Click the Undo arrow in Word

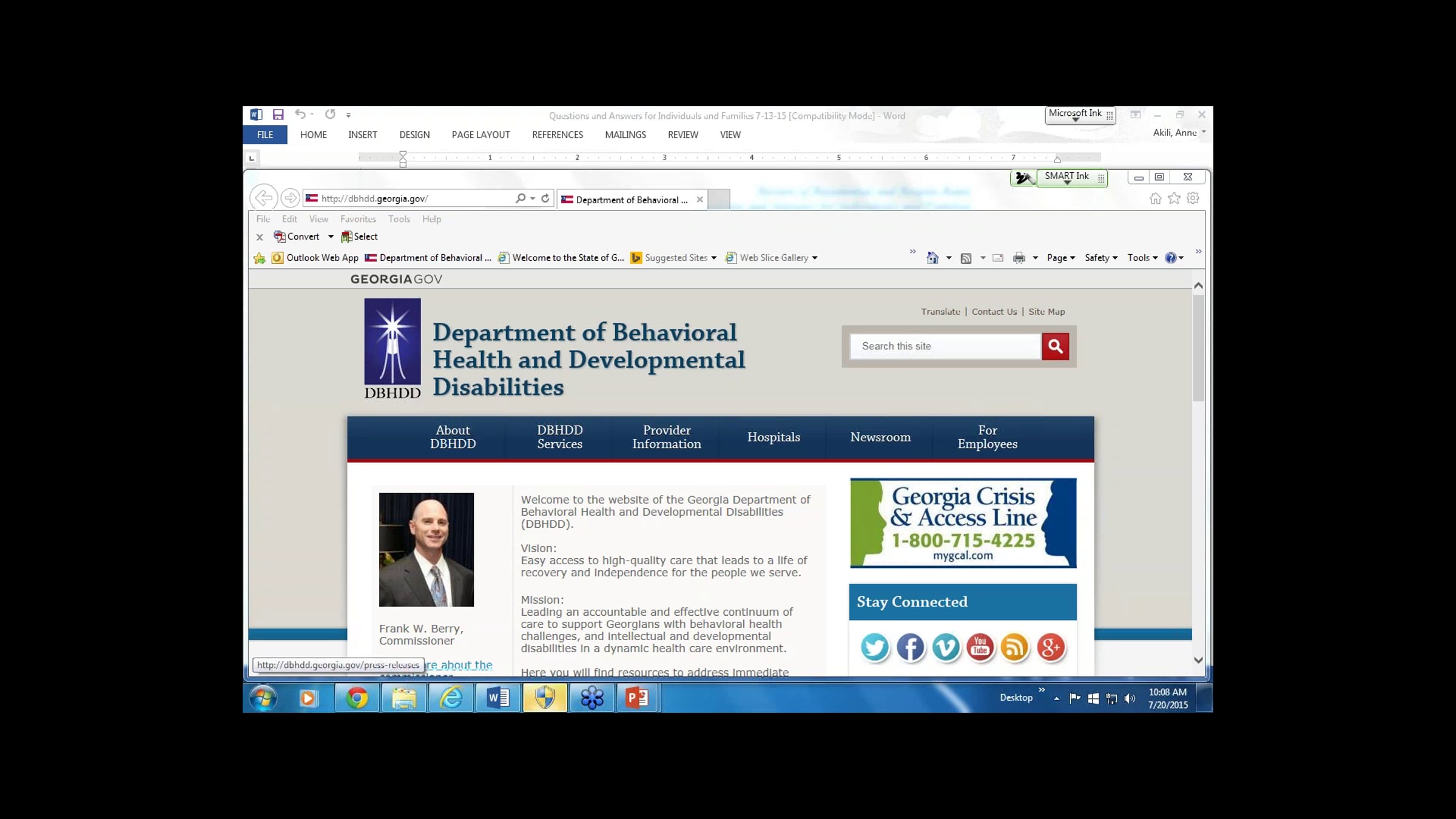pos(300,114)
